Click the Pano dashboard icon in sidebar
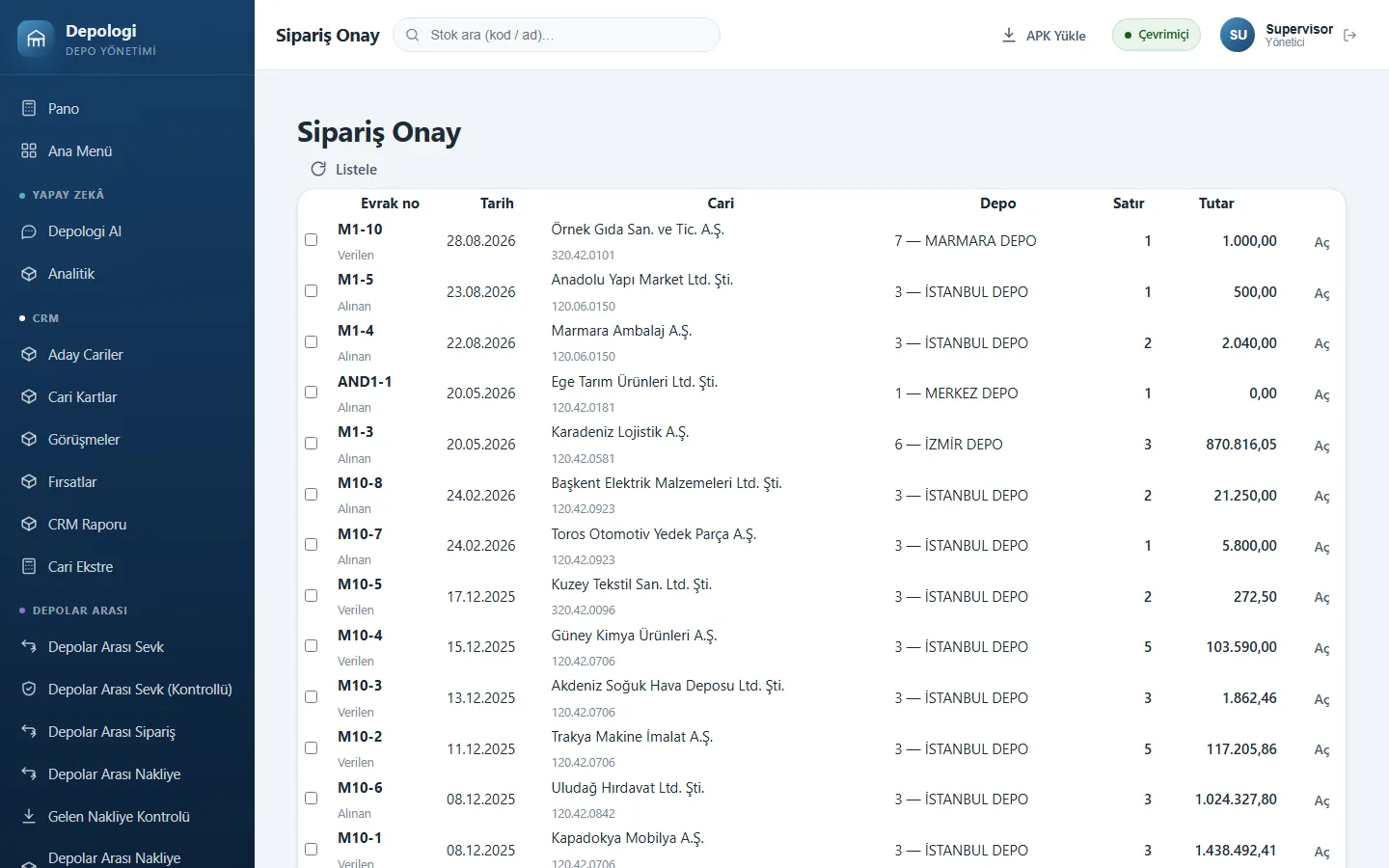This screenshot has height=868, width=1389. coord(29,108)
